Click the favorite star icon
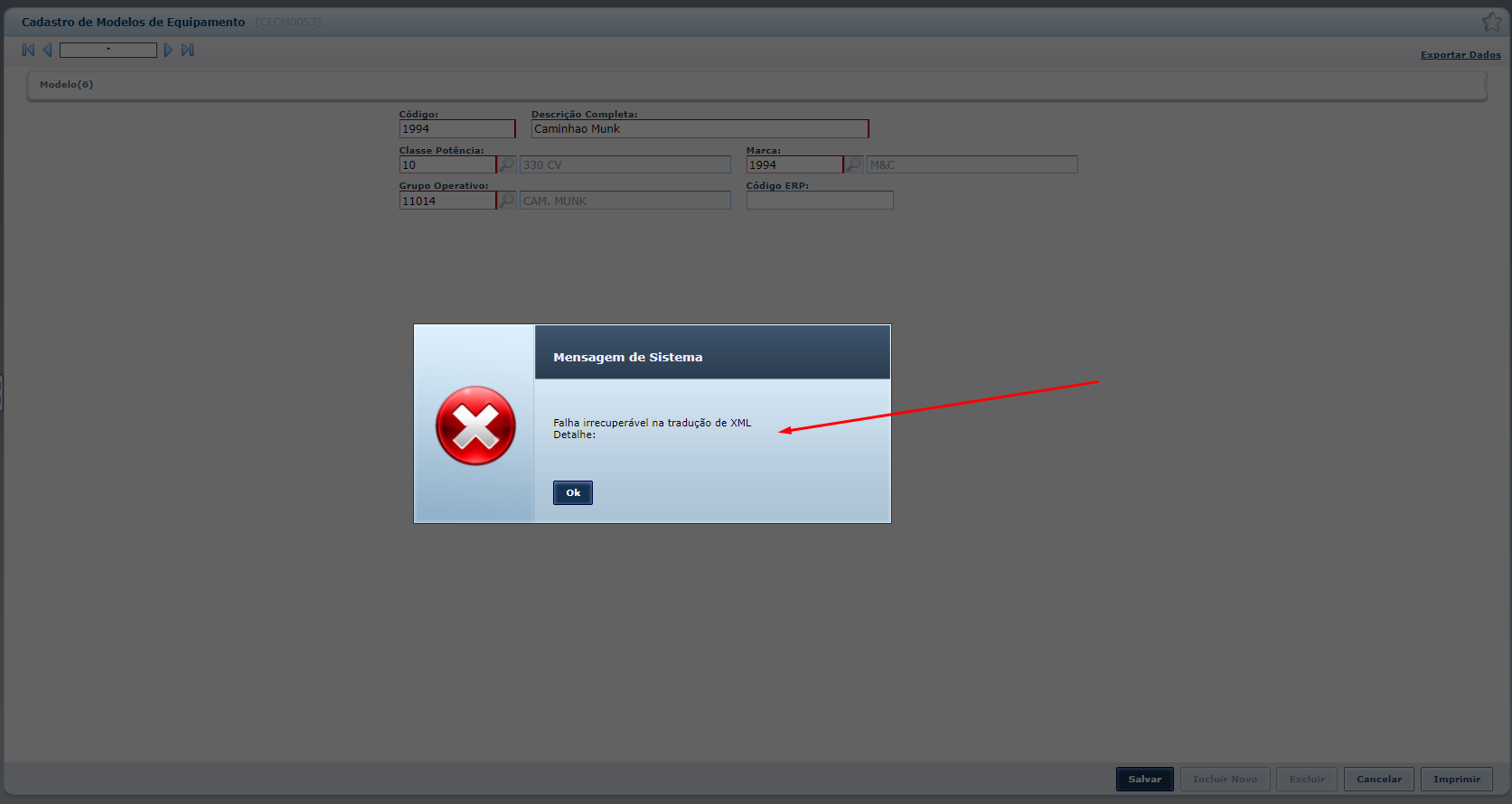This screenshot has width=1512, height=804. tap(1492, 21)
